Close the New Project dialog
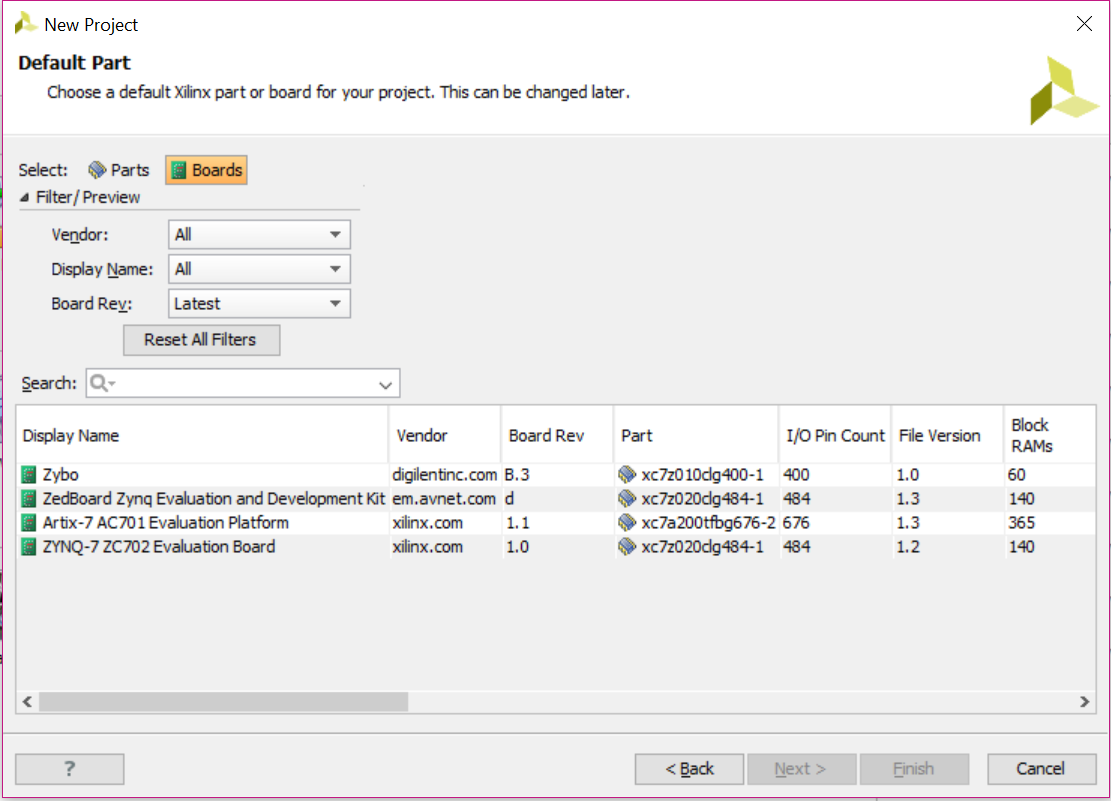Viewport: 1111px width, 801px height. click(x=1084, y=23)
